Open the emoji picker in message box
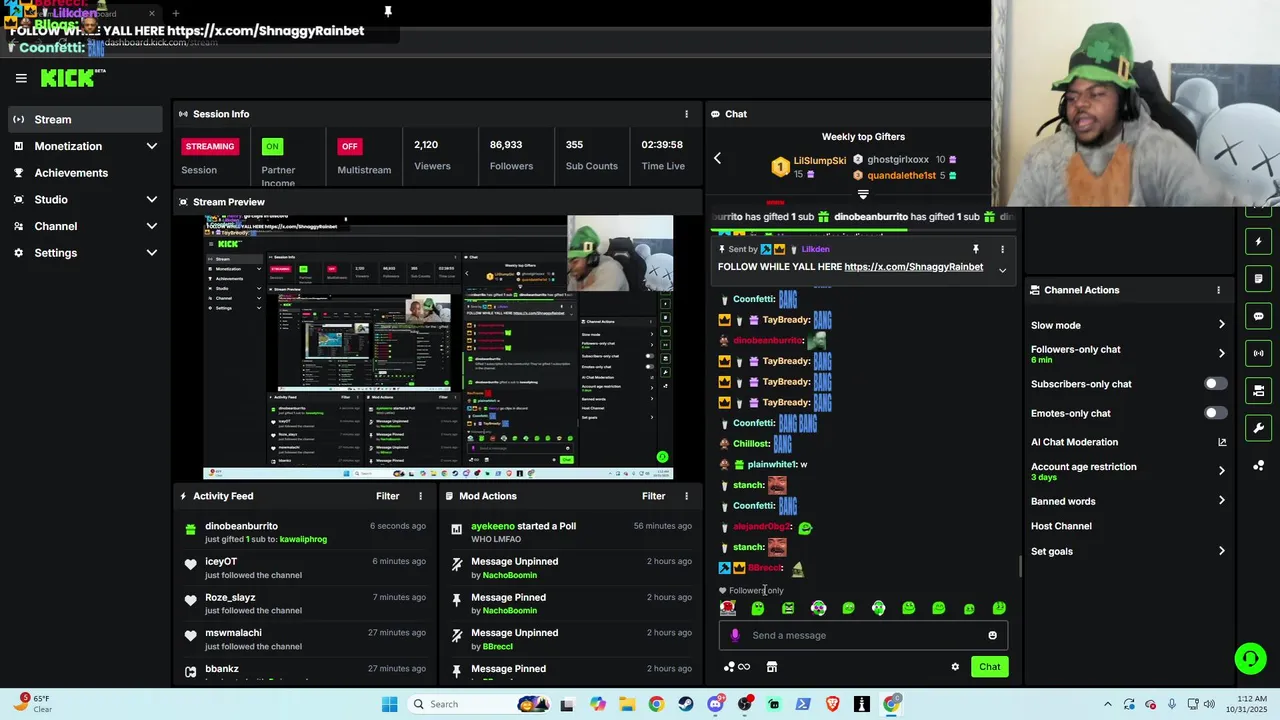This screenshot has width=1280, height=720. coord(992,635)
